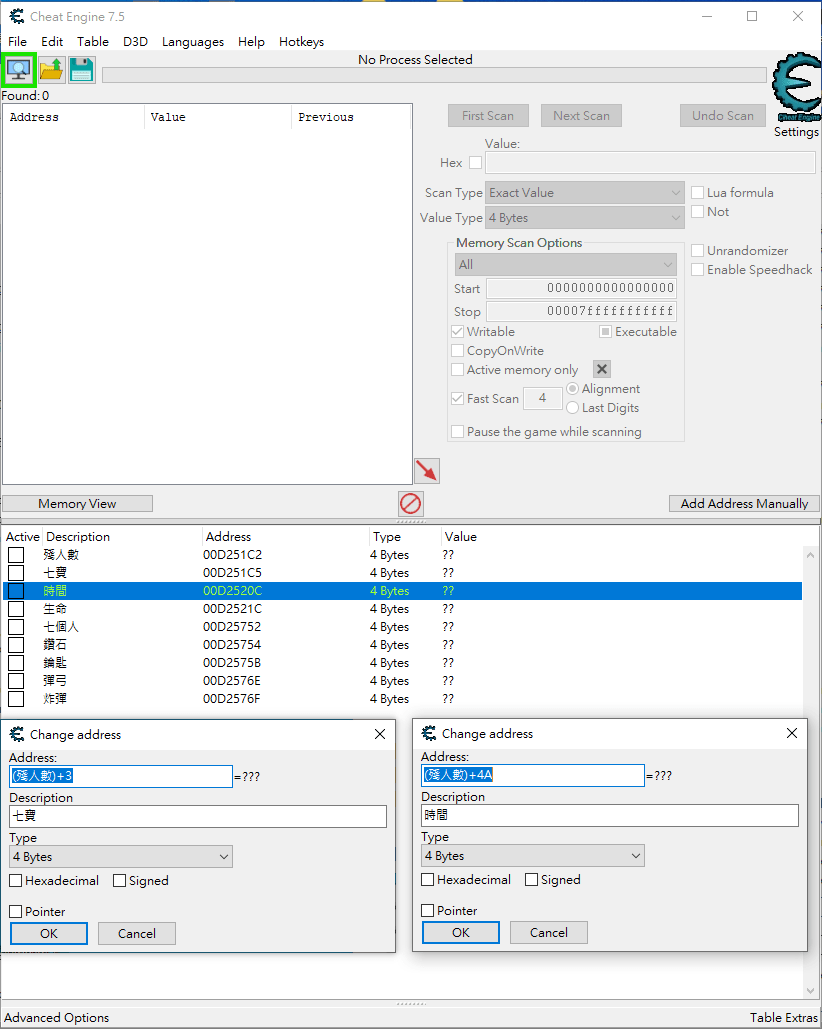Screen dimensions: 822x1029
Task: Enable Pointer in the right Change address dialog
Action: 427,910
